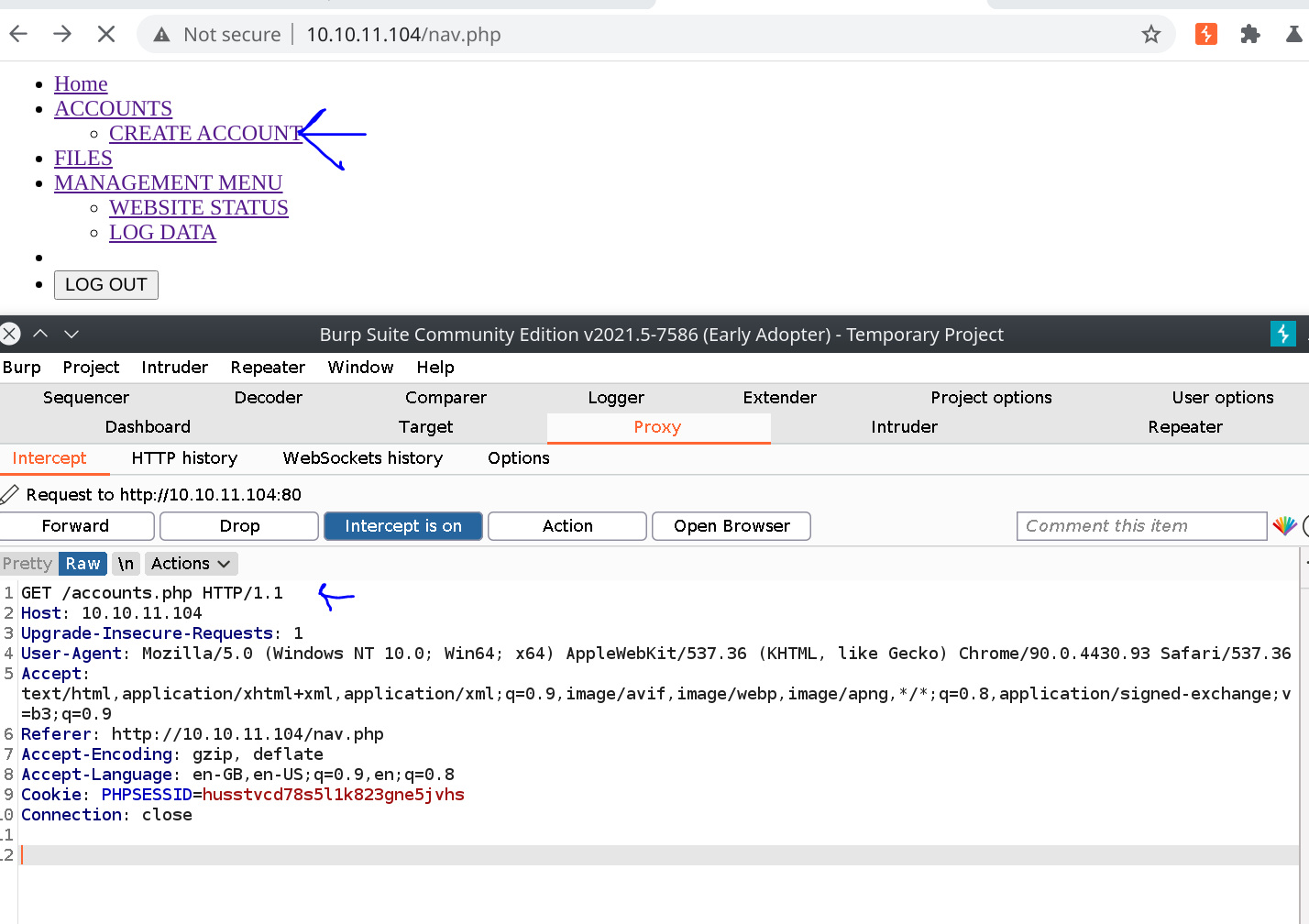Click the down chevron in Burp title bar
Image resolution: width=1309 pixels, height=924 pixels.
(71, 334)
